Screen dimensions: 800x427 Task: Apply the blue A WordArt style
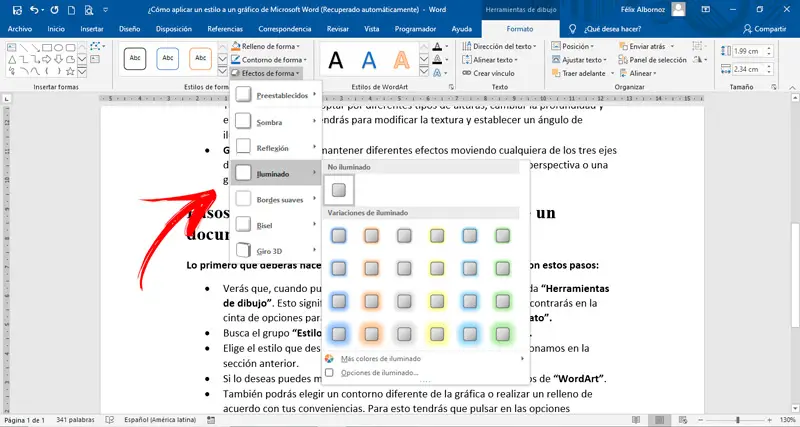pyautogui.click(x=369, y=60)
